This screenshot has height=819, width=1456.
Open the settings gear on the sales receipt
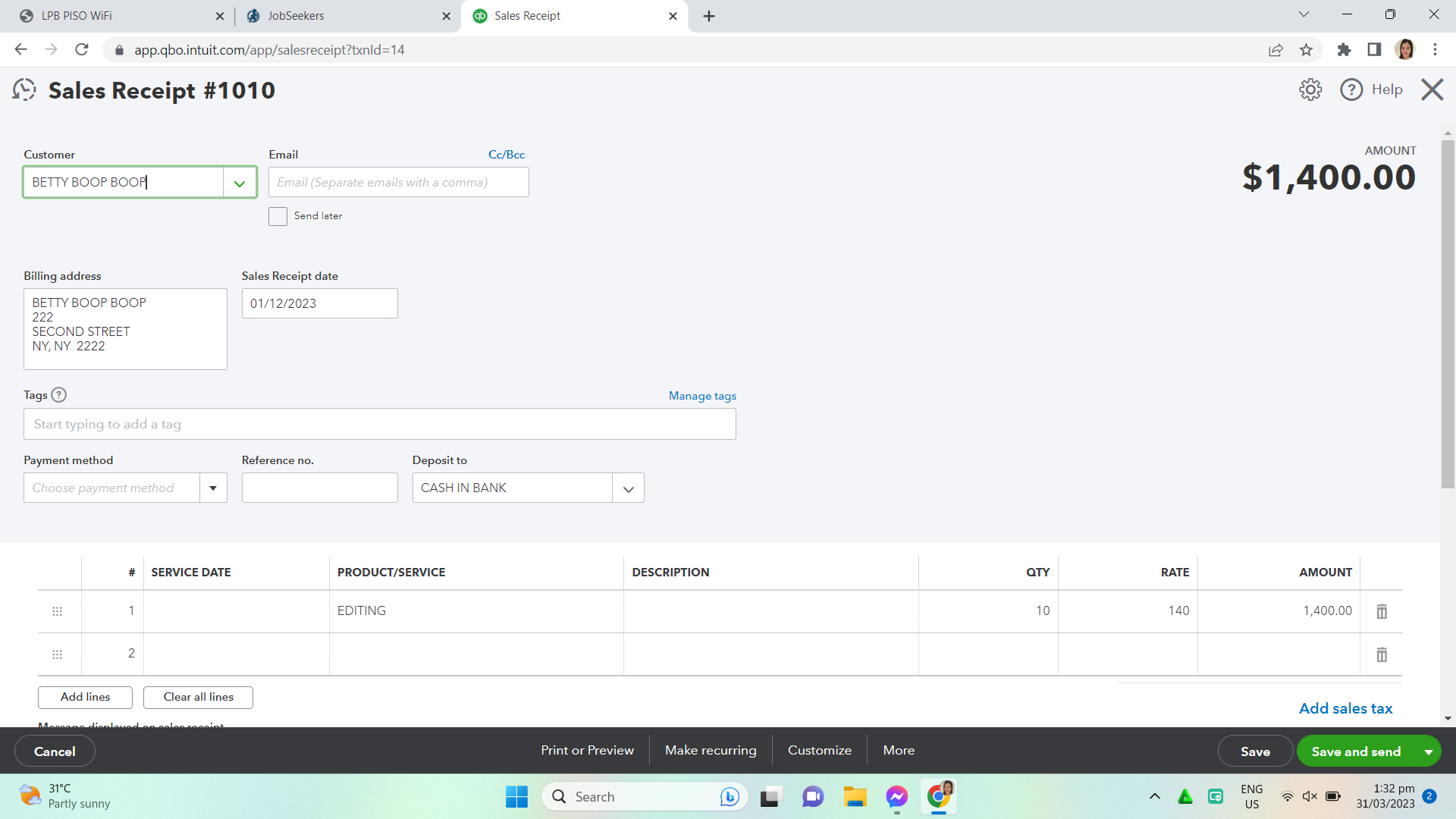(1310, 89)
